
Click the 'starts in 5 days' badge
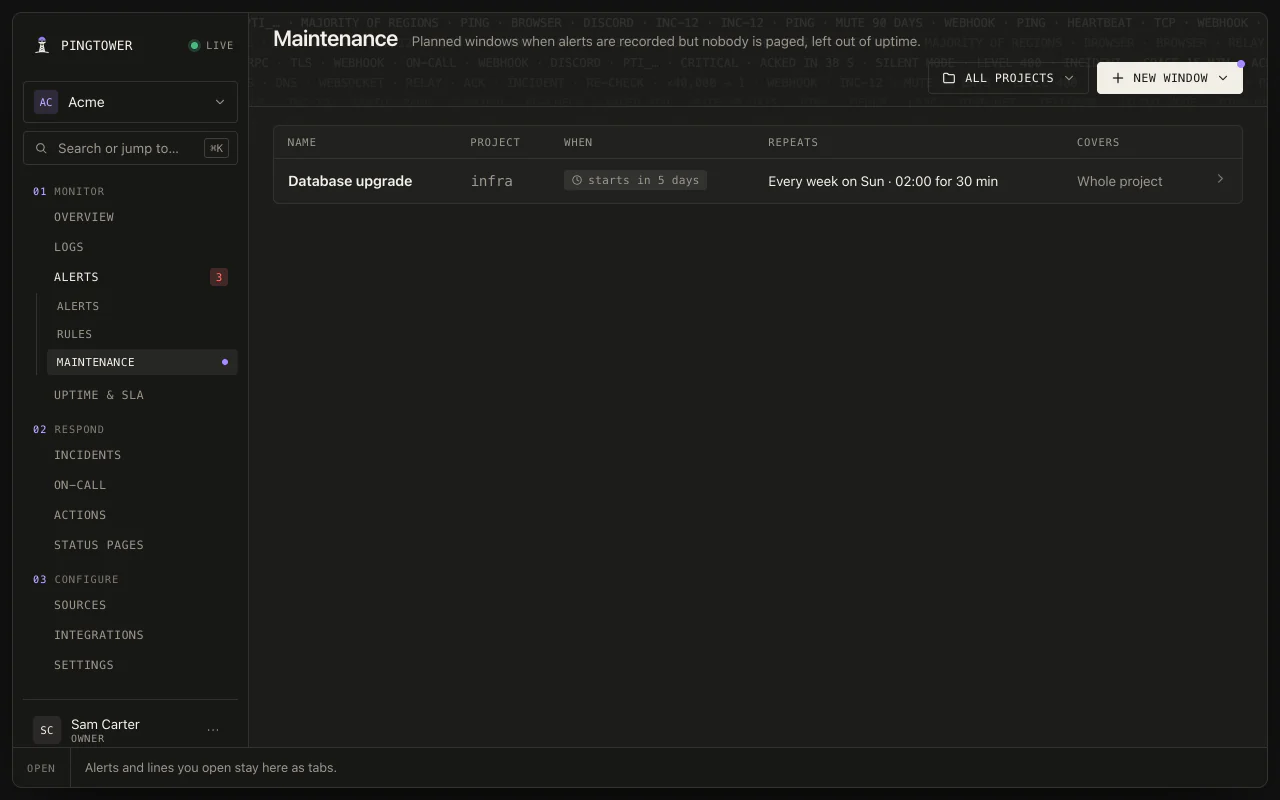tap(635, 180)
